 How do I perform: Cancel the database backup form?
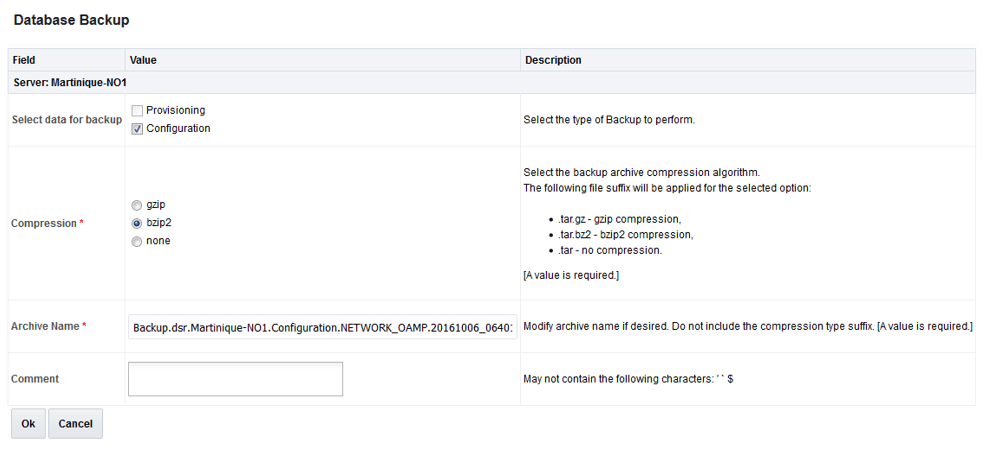pyautogui.click(x=75, y=424)
